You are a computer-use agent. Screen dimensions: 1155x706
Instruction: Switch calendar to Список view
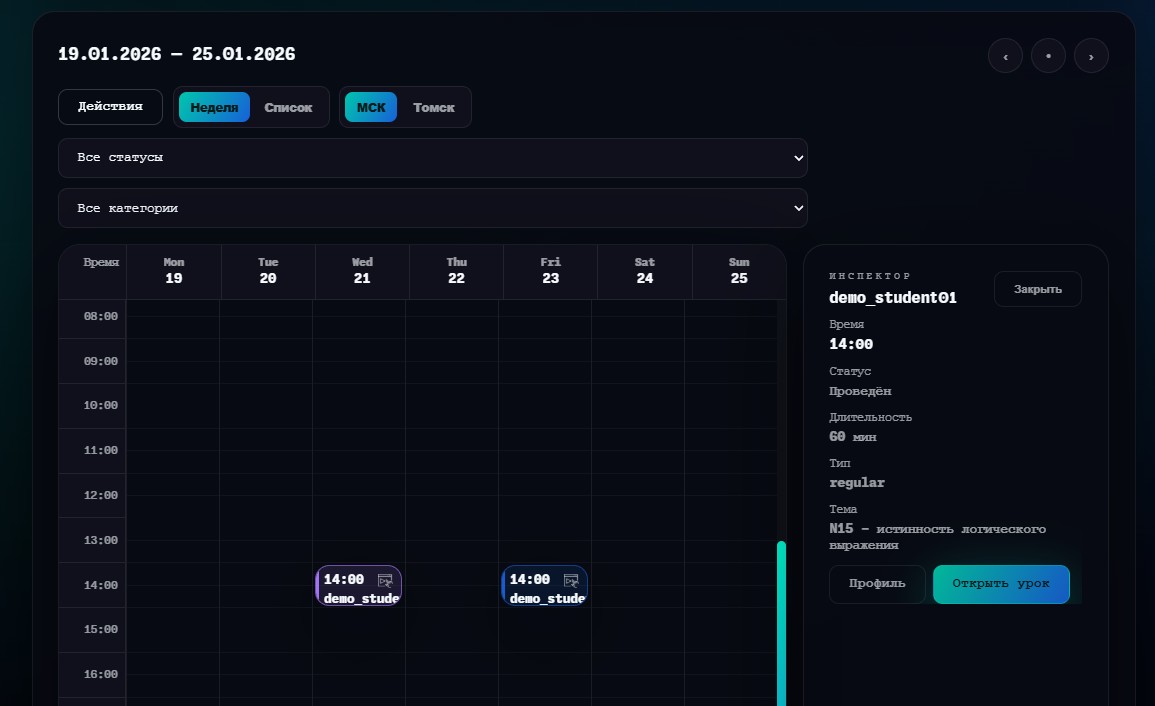(x=288, y=107)
